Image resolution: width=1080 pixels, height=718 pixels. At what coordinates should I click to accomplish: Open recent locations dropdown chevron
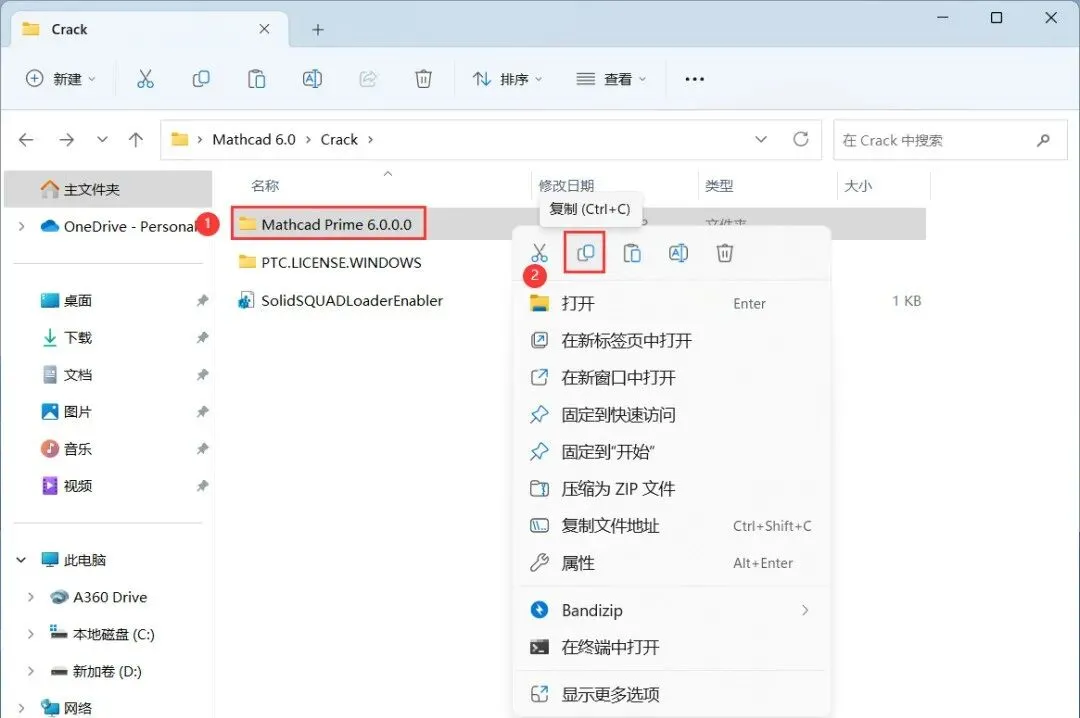102,139
